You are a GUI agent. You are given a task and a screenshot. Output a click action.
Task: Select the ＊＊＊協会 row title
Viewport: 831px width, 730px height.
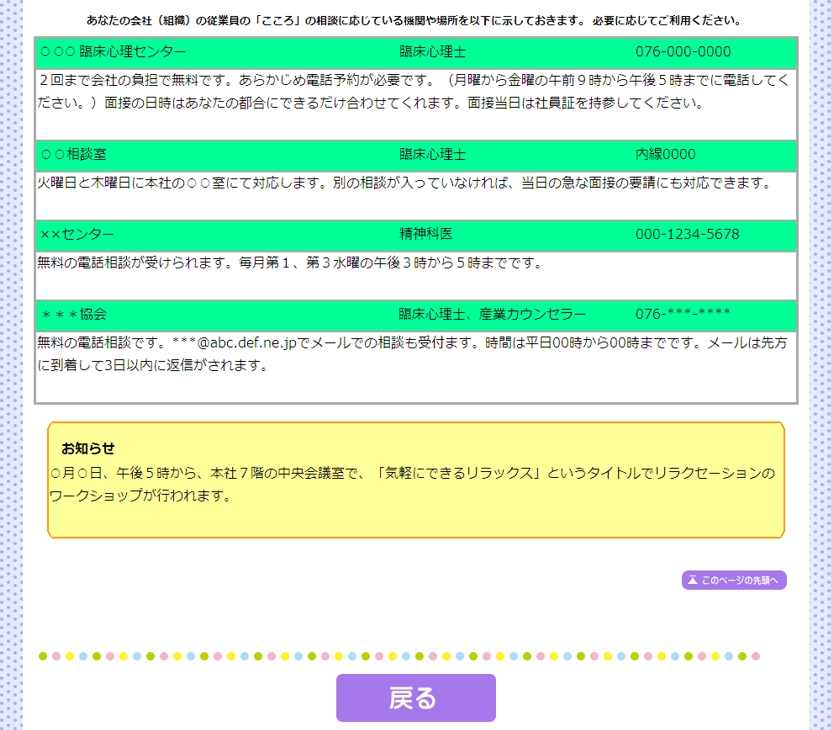point(74,314)
